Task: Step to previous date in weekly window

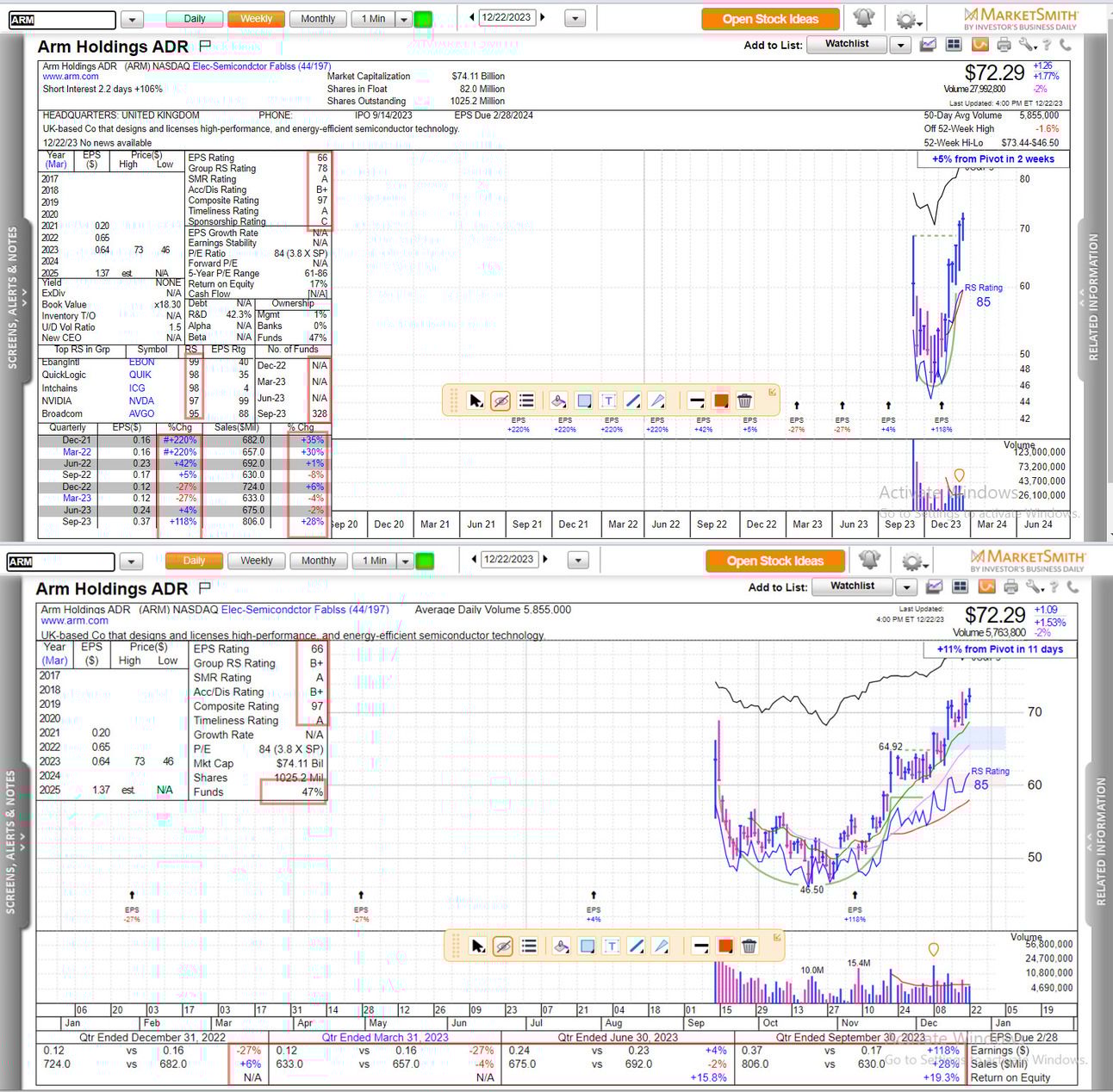Action: pos(472,17)
